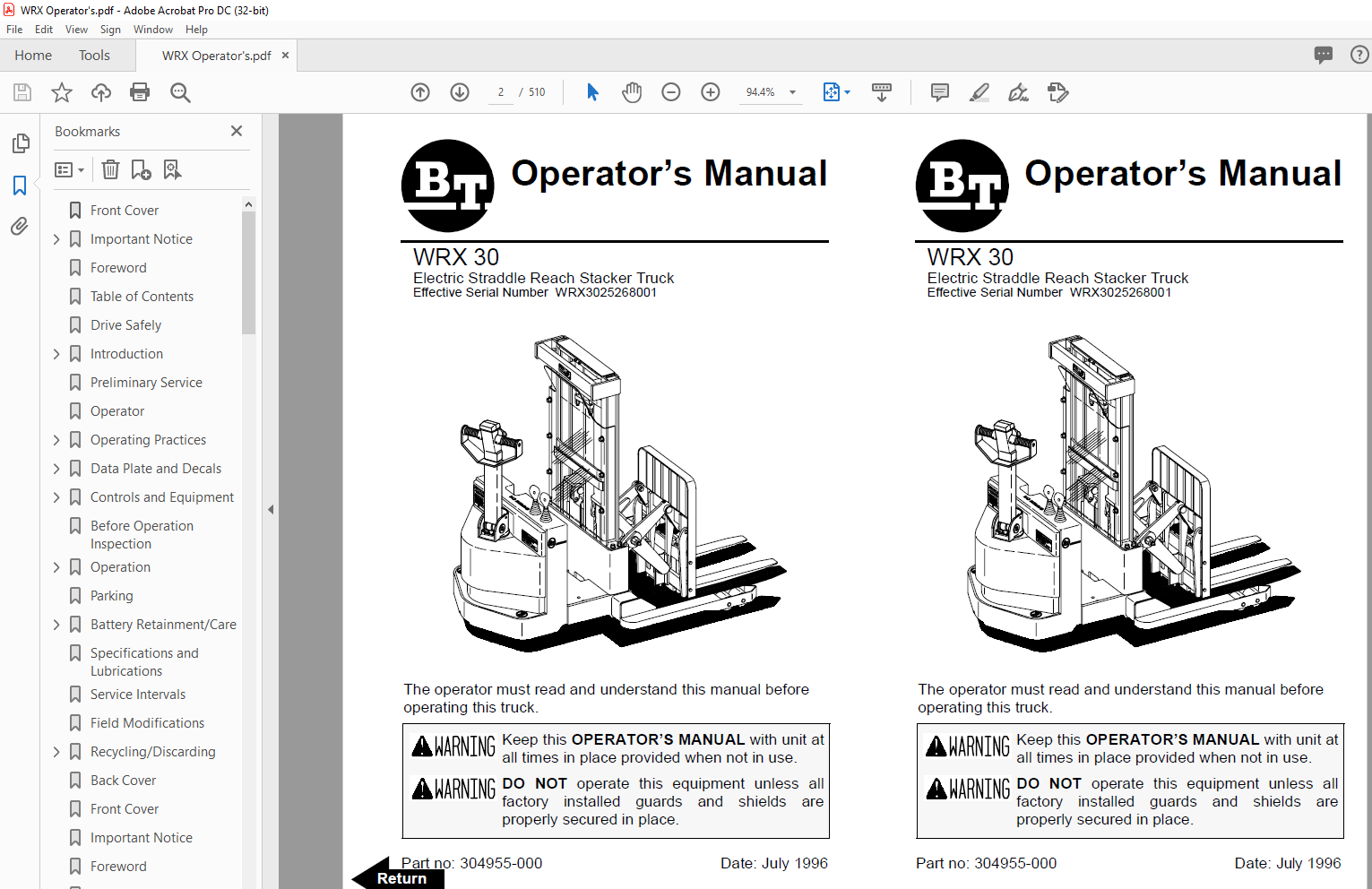Open the Back Cover bookmark
Image resolution: width=1372 pixels, height=889 pixels.
point(123,781)
